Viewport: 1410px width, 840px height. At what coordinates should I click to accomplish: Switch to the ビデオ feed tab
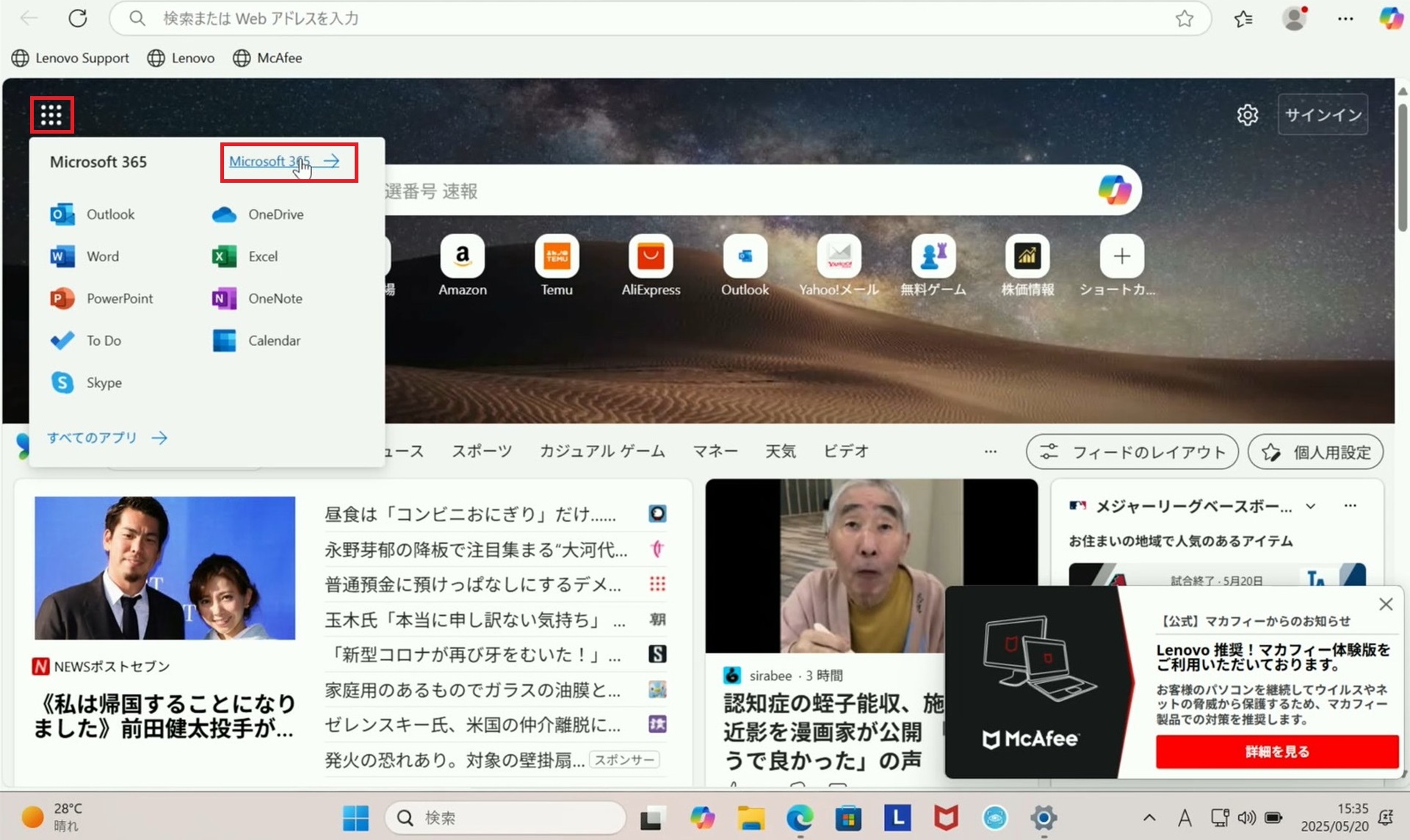click(846, 451)
